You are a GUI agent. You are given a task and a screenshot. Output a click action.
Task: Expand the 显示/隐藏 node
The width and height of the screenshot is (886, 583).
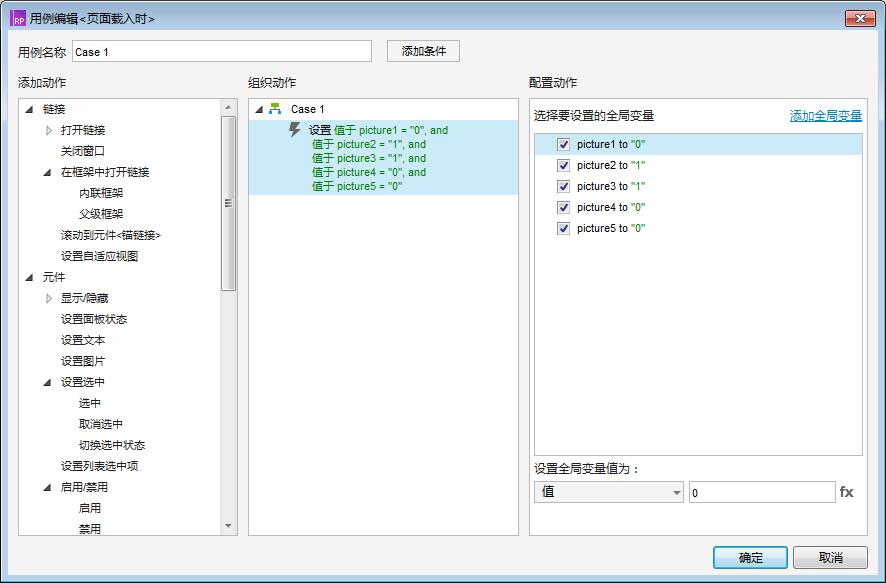tap(49, 298)
